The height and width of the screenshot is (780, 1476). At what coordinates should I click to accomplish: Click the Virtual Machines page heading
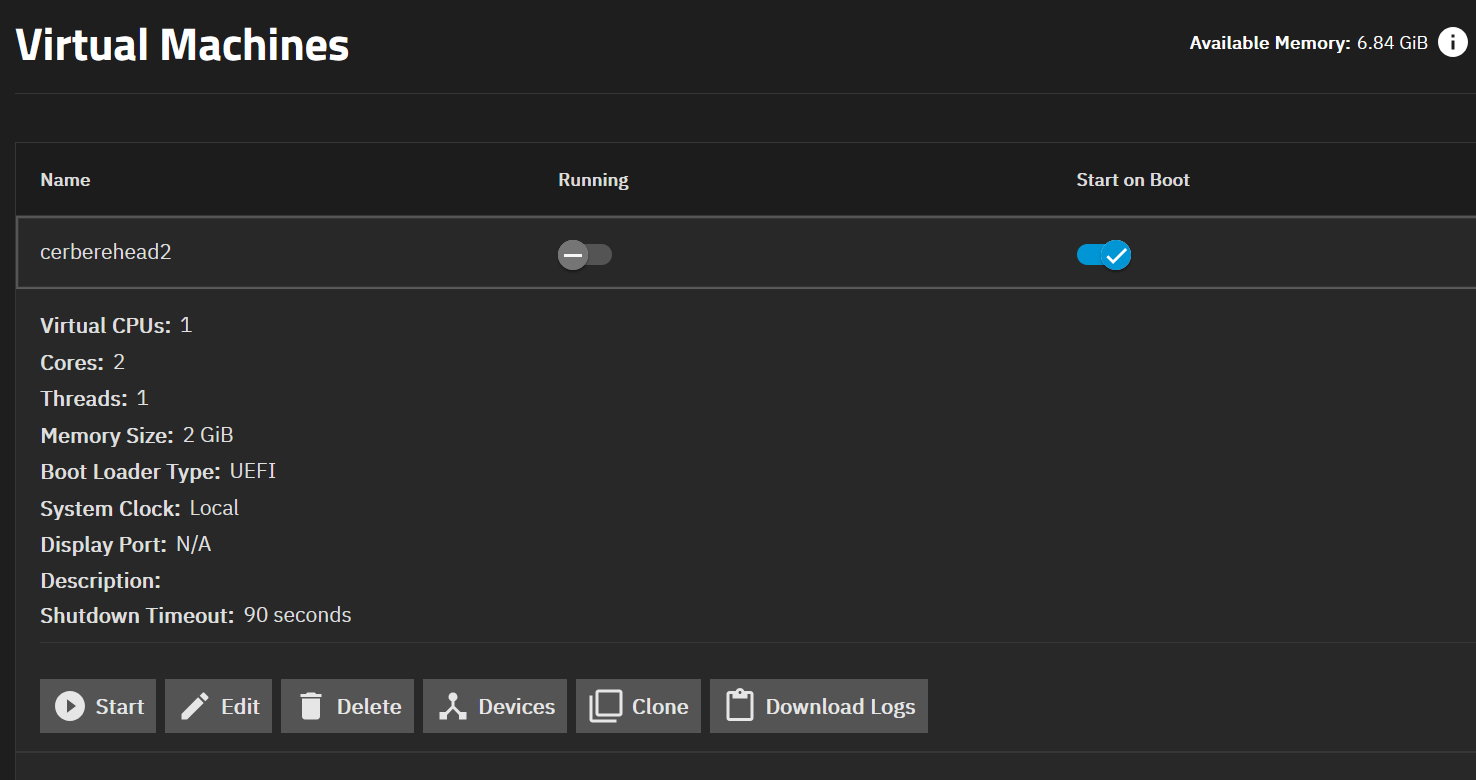coord(182,45)
